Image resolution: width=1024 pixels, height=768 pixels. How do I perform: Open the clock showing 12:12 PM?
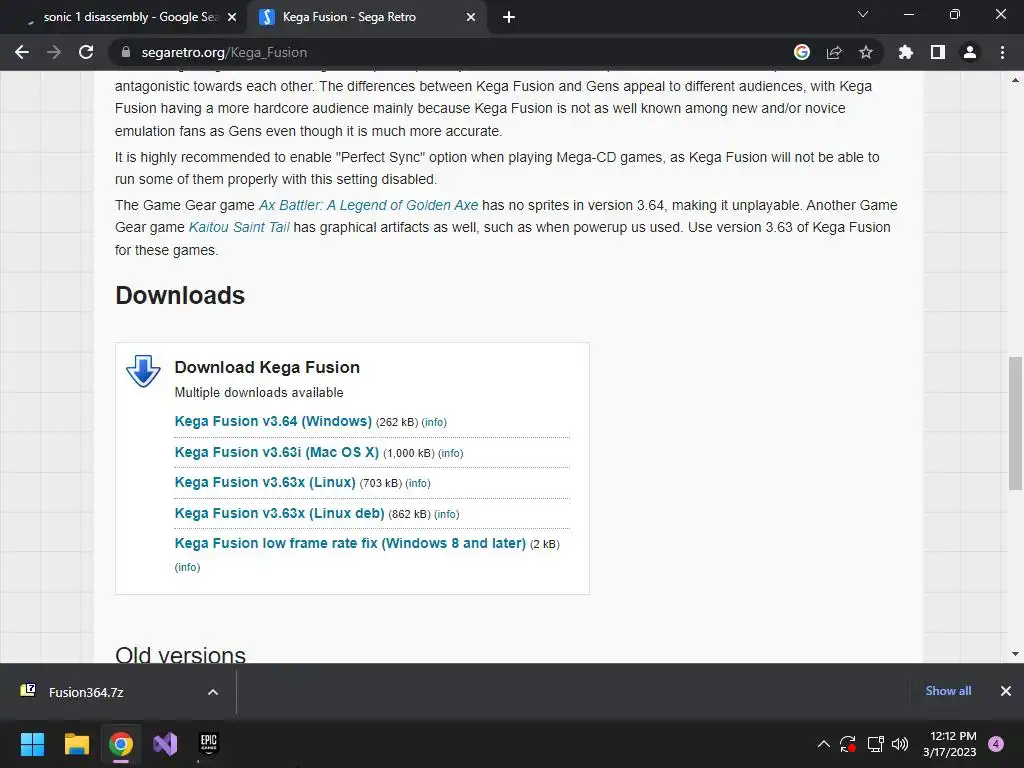point(950,744)
